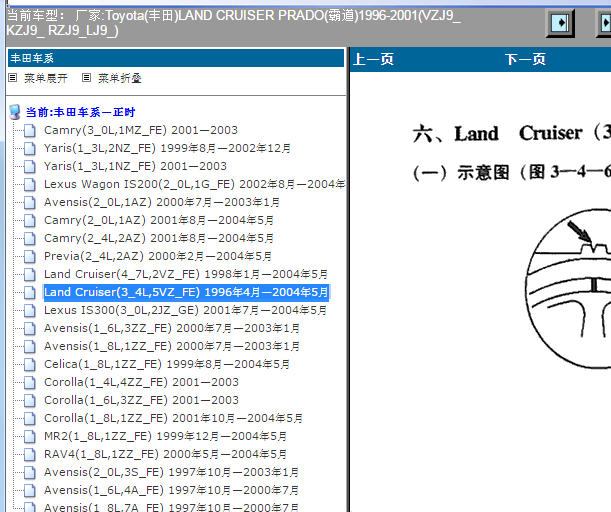611x512 pixels.
Task: Open Corolla(1_6L,3ZZ_FE) 2001-2003
Action: [141, 400]
